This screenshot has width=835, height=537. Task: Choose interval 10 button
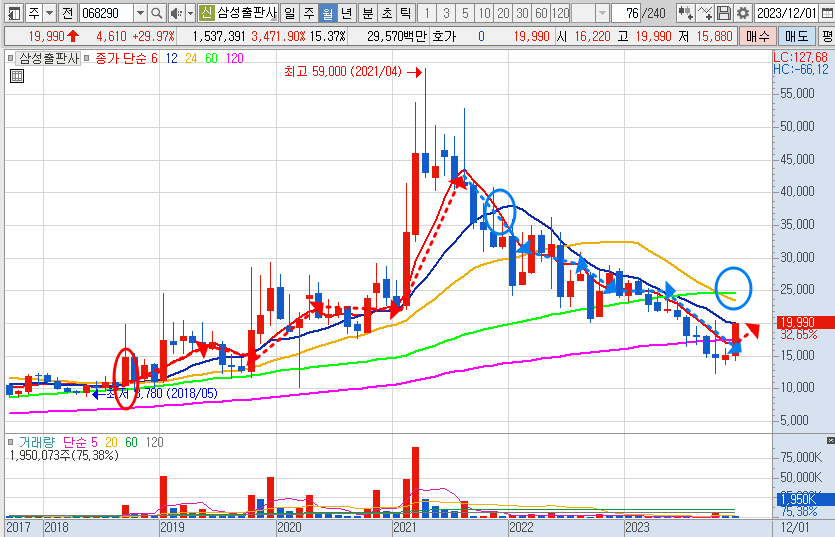tap(484, 13)
